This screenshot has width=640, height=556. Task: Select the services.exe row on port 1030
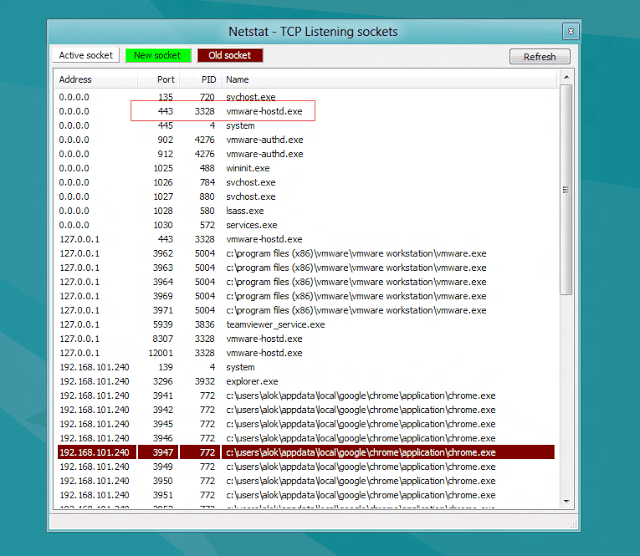[250, 226]
